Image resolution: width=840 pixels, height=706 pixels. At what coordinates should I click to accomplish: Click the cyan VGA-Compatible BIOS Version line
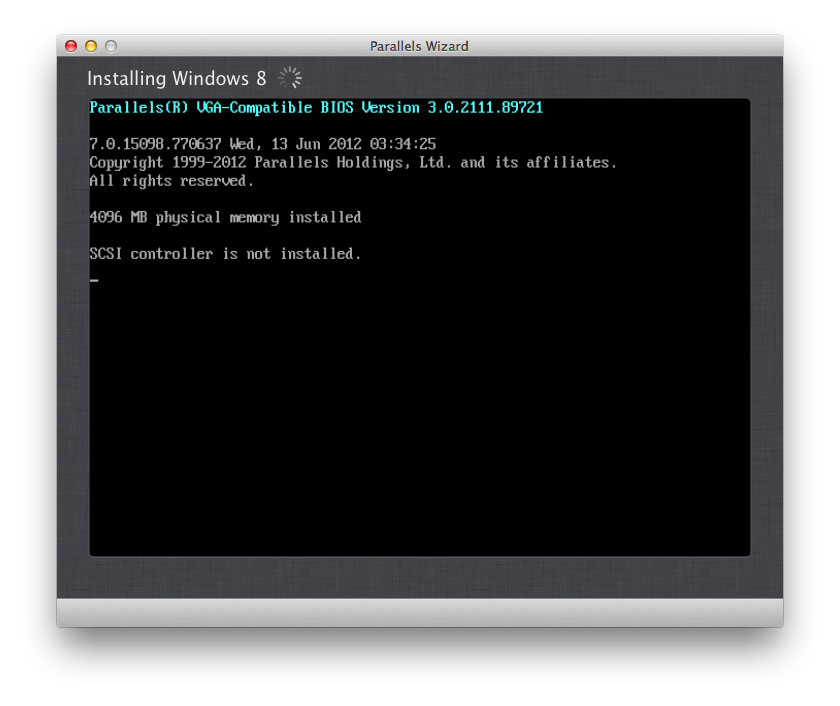click(316, 108)
